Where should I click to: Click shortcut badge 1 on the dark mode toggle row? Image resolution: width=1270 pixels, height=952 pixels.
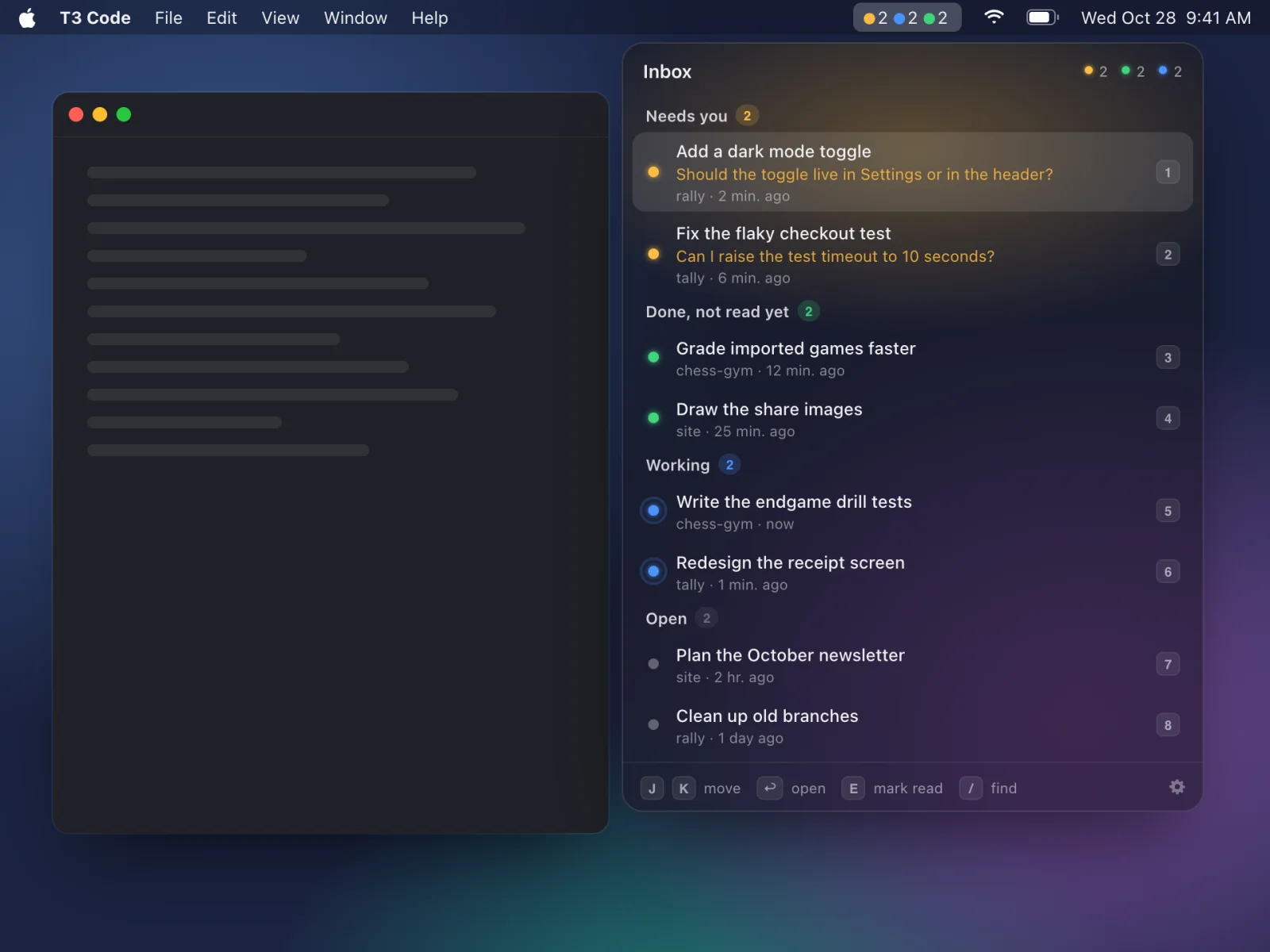(1168, 172)
